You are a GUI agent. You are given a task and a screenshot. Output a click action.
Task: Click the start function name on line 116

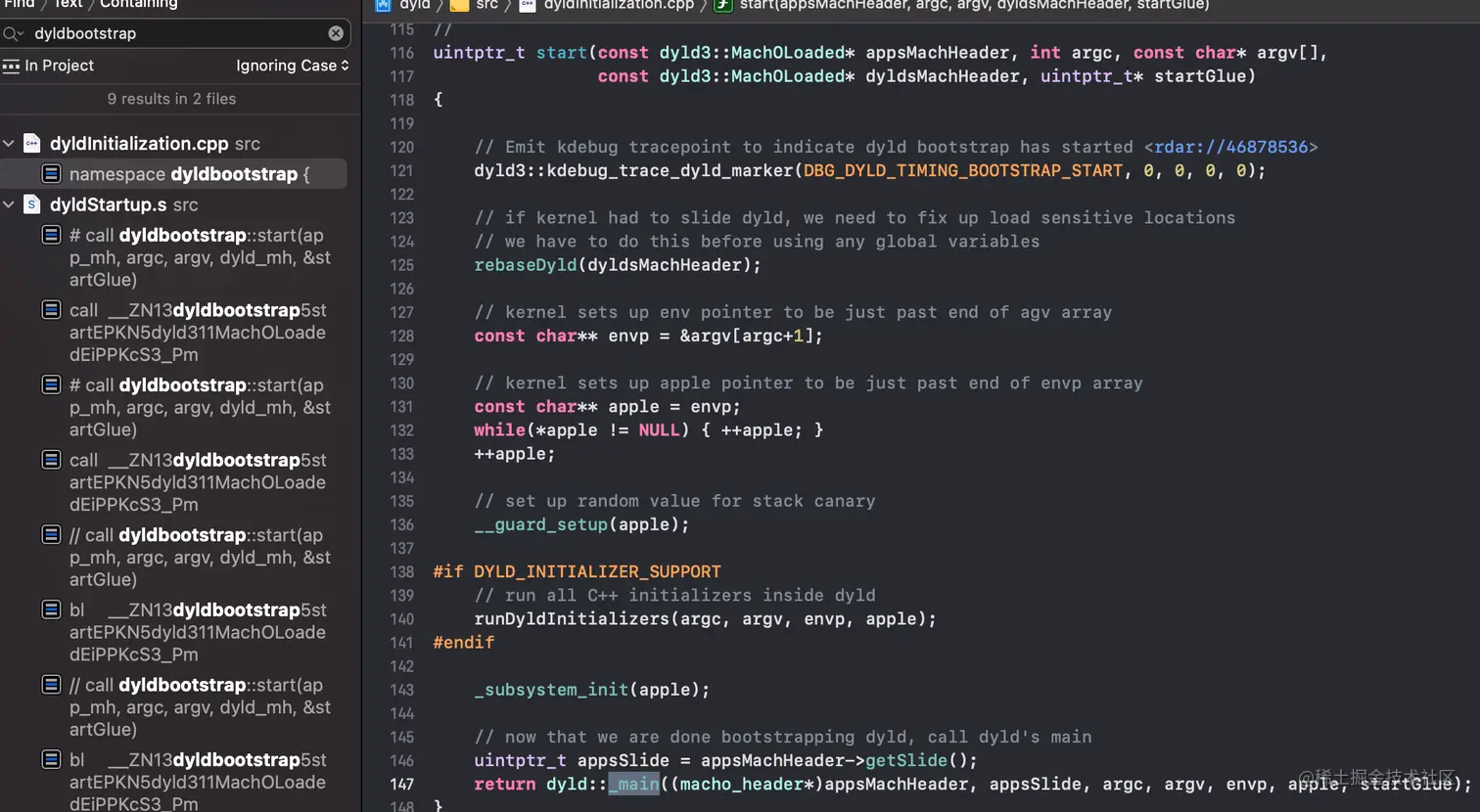pyautogui.click(x=561, y=53)
